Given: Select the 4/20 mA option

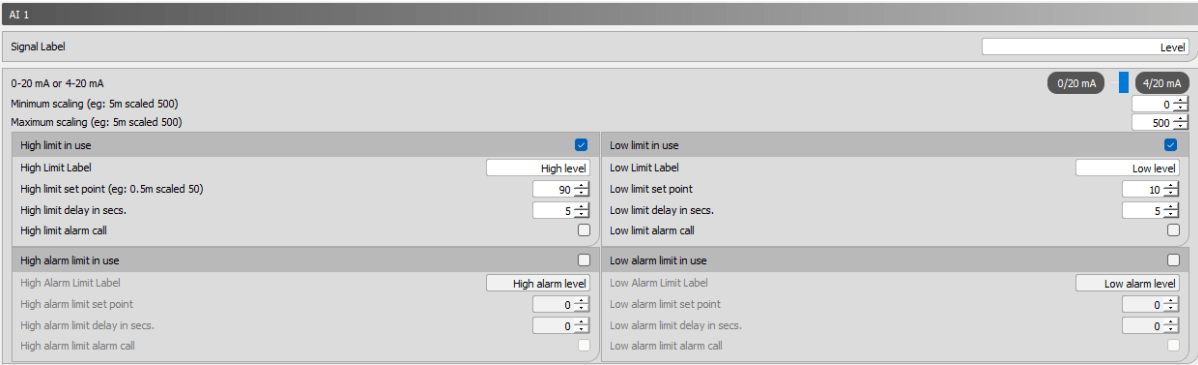Looking at the screenshot, I should [1162, 83].
